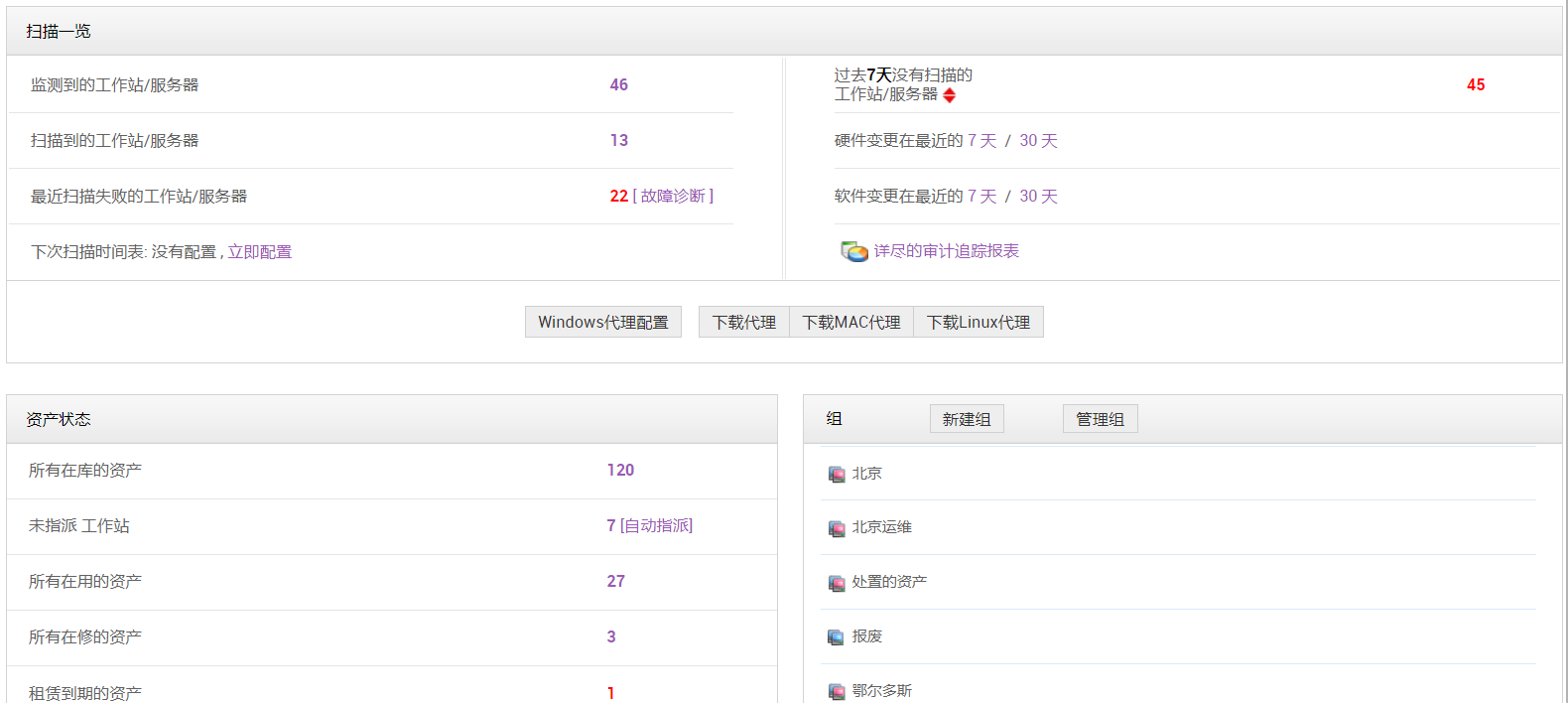Click the red sort arrows beside 工作站/服务器
This screenshot has width=1568, height=703.
pyautogui.click(x=950, y=95)
